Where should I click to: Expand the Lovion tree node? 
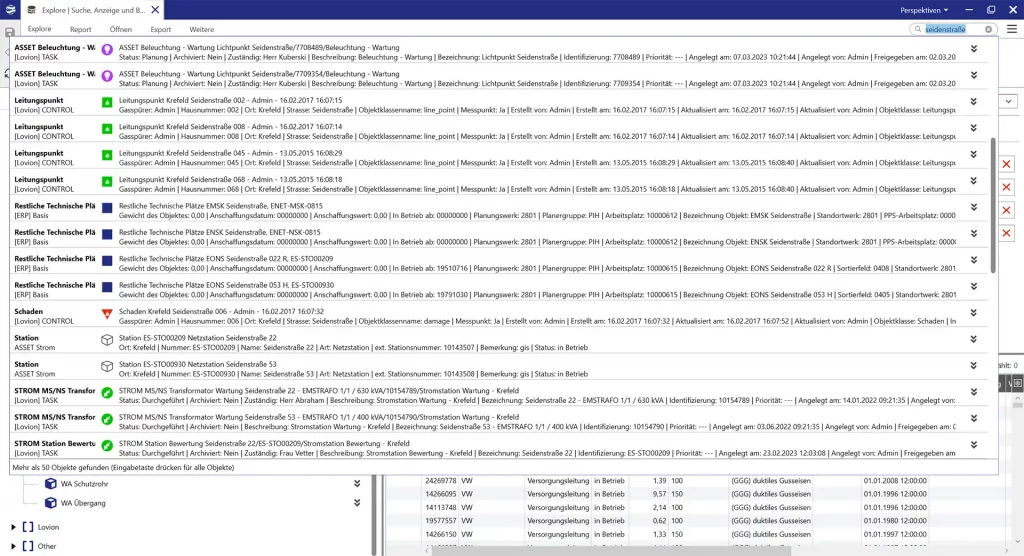click(x=14, y=526)
